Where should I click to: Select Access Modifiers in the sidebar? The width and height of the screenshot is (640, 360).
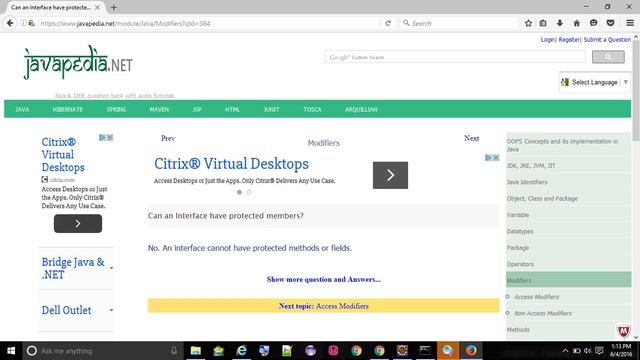(536, 297)
